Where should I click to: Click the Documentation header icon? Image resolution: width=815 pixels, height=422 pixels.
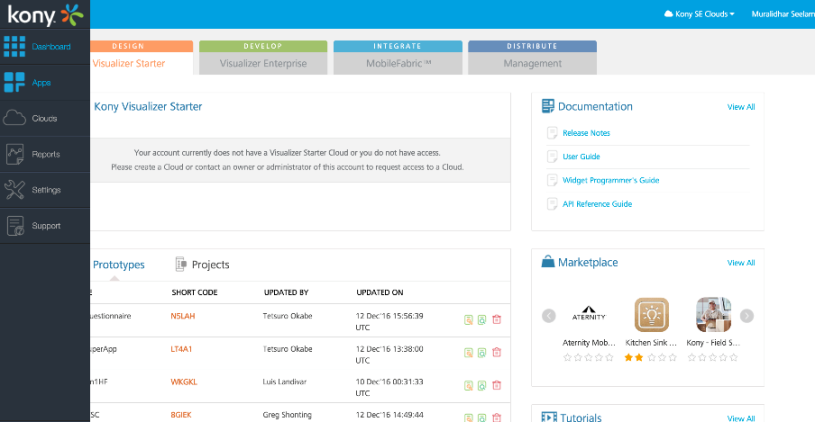point(548,106)
